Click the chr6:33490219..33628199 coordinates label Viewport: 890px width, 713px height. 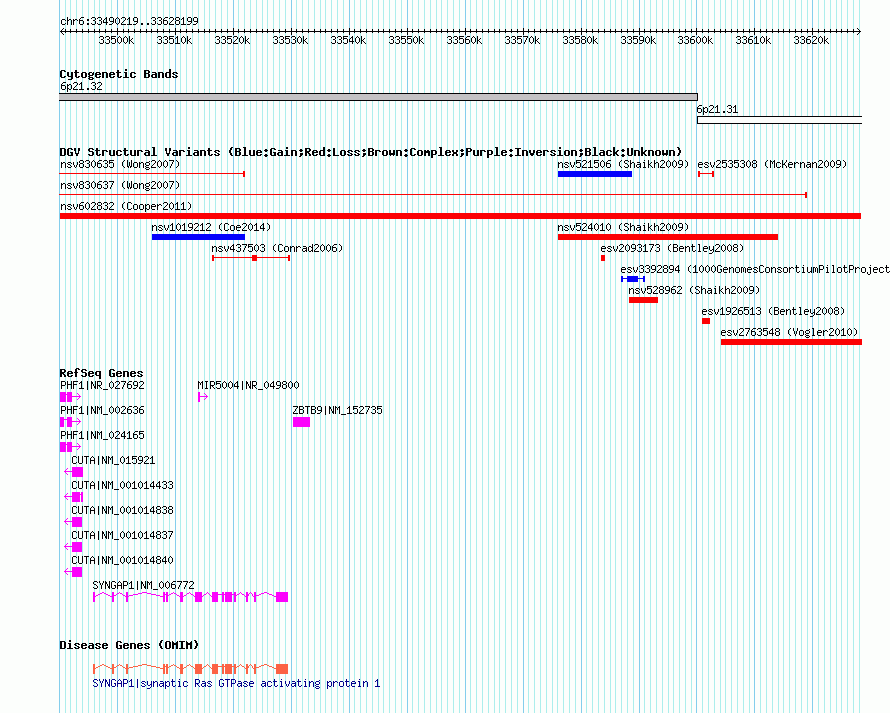point(129,21)
